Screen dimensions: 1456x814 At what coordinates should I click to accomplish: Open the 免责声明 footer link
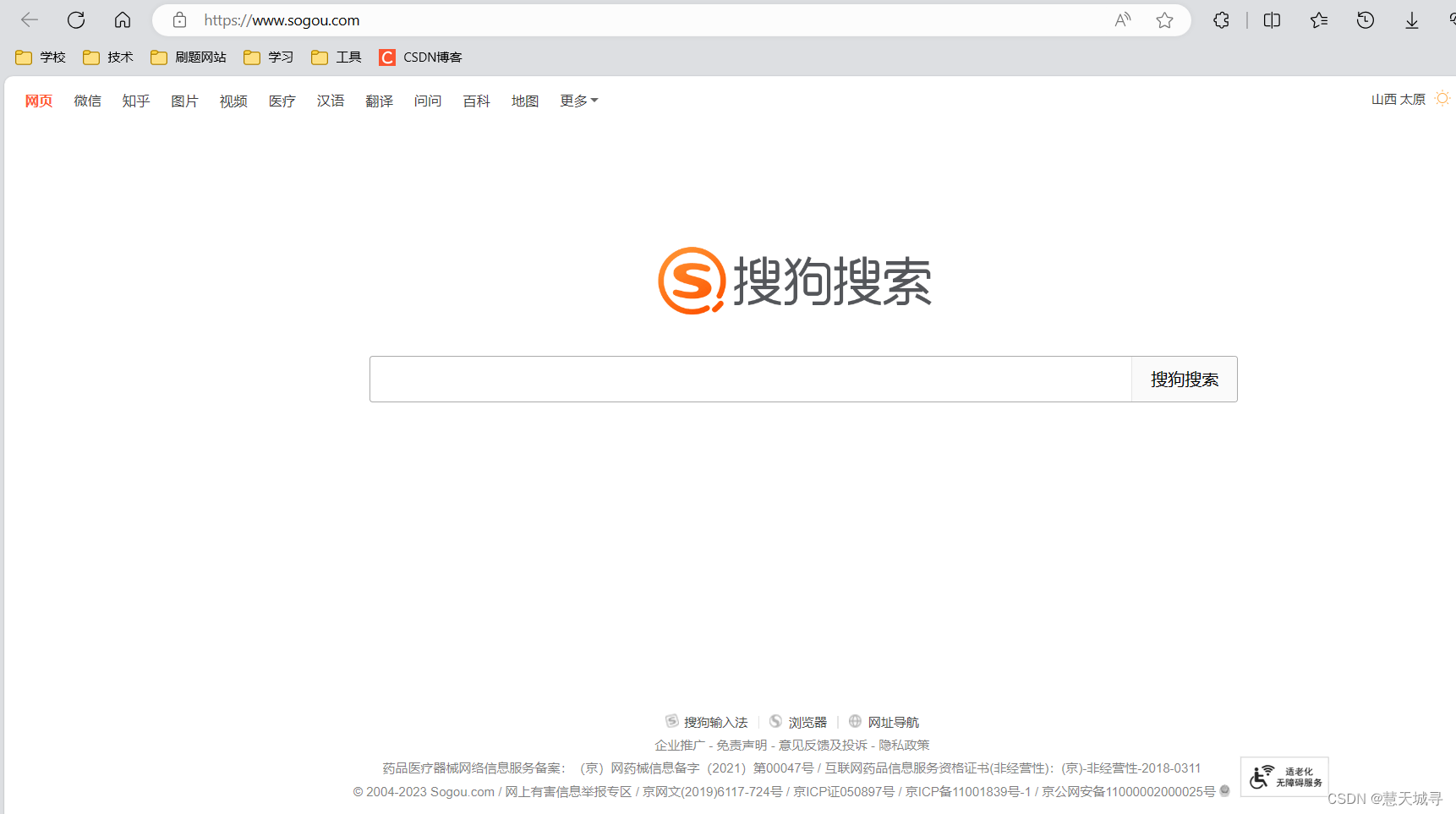(x=742, y=745)
